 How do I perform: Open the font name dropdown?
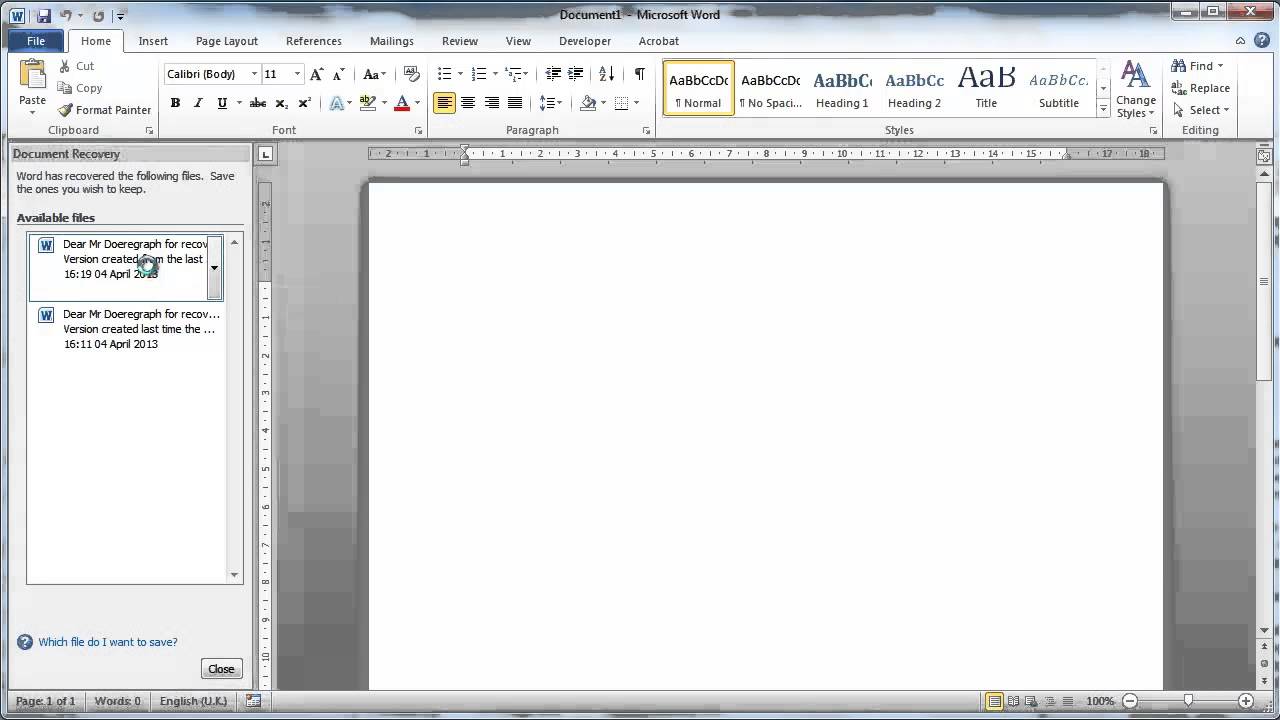pos(255,74)
